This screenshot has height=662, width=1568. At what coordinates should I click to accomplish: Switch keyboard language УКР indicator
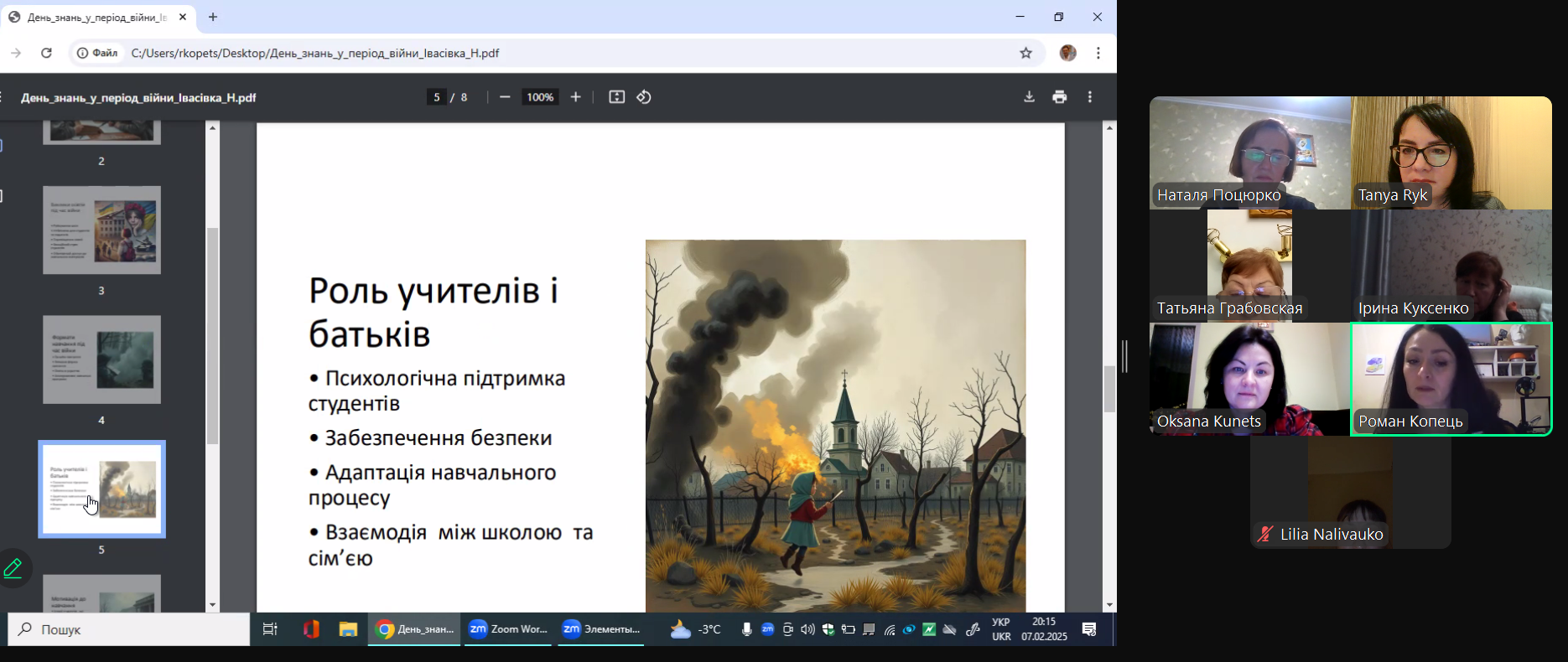tap(1001, 629)
